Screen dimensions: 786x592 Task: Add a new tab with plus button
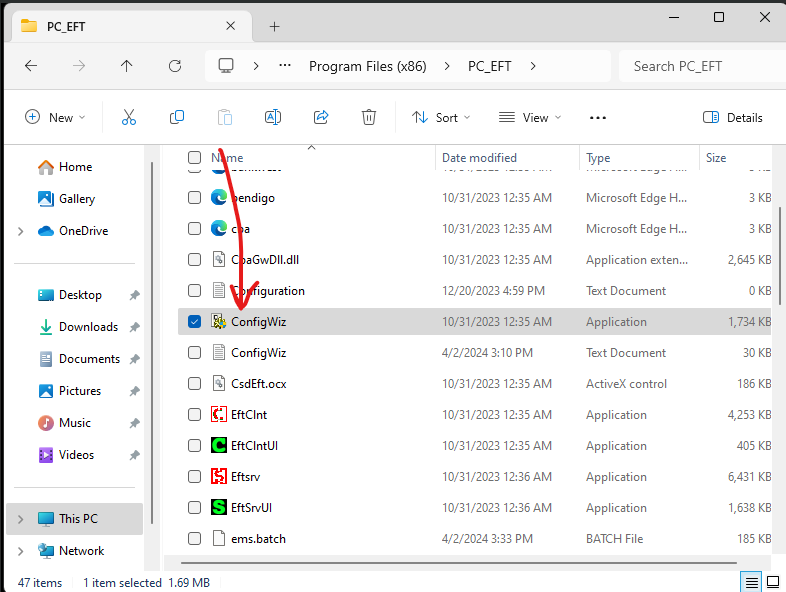(x=274, y=26)
